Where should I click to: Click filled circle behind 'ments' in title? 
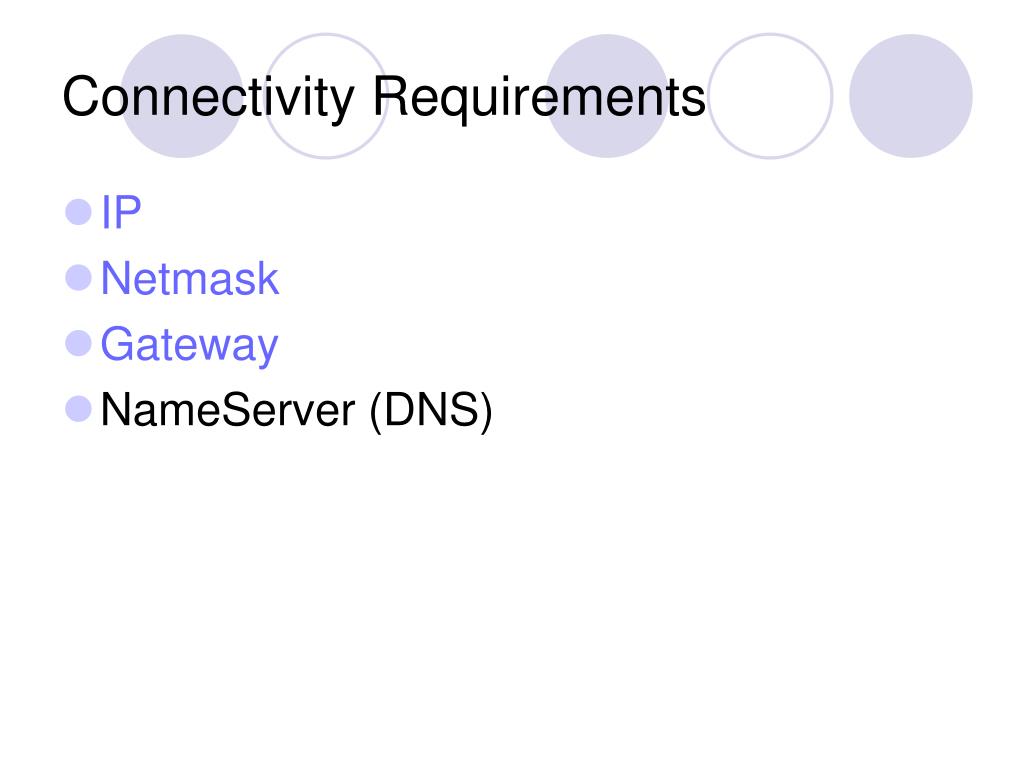pos(607,96)
